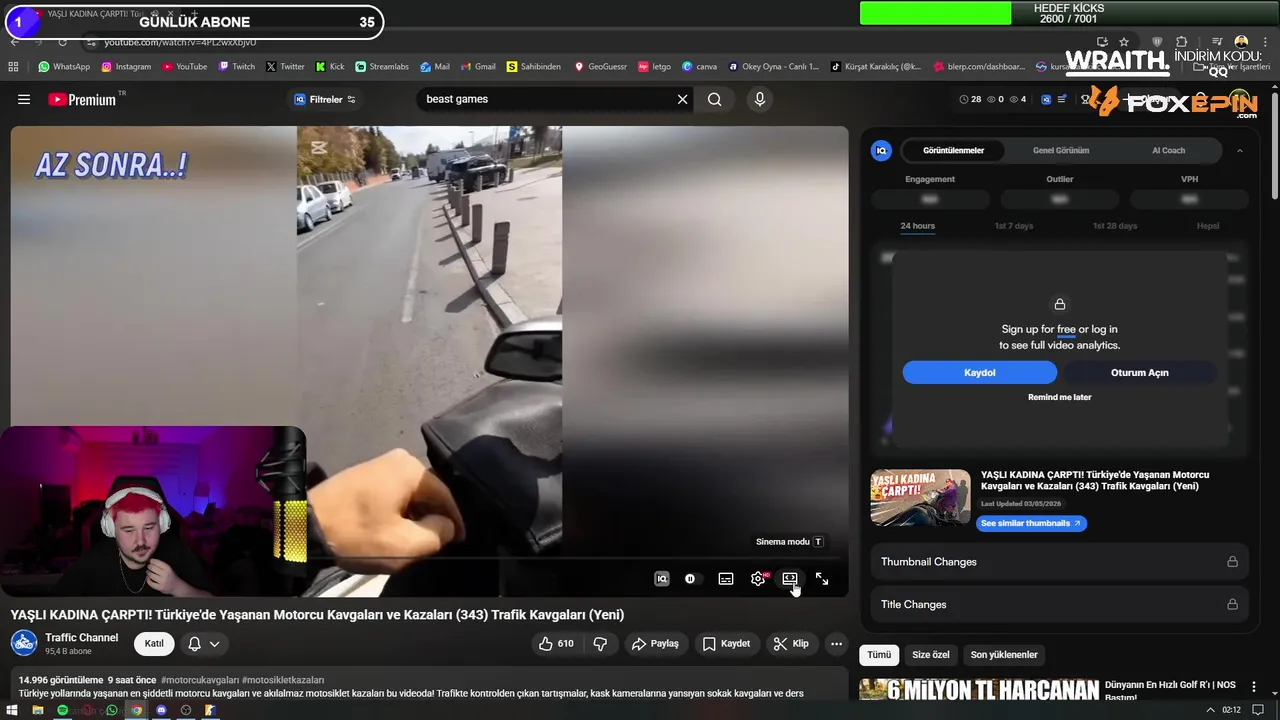
Task: Switch to cinema mode in player
Action: pos(790,578)
